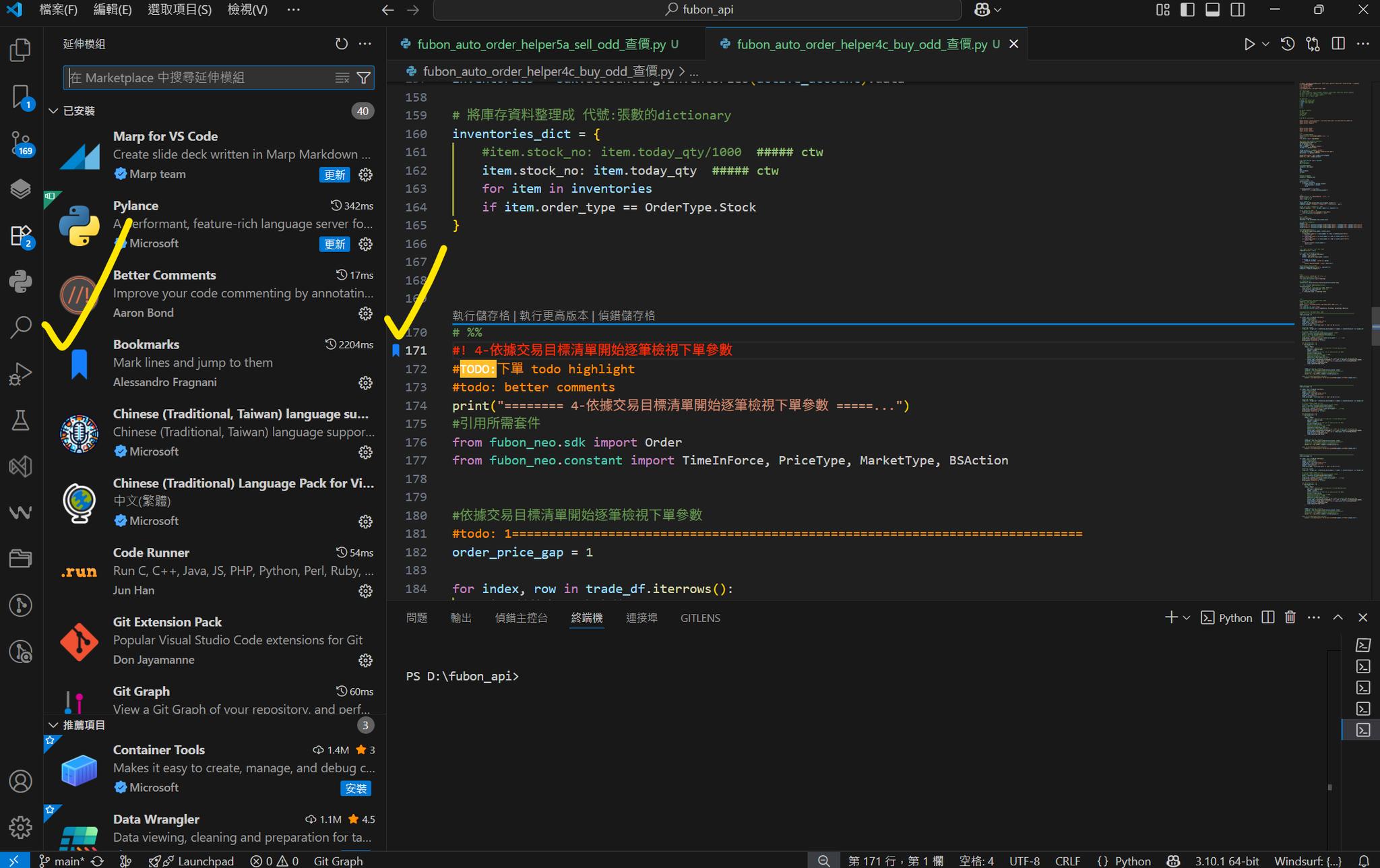Kill terminal with the trash icon
The height and width of the screenshot is (868, 1380).
(1290, 617)
